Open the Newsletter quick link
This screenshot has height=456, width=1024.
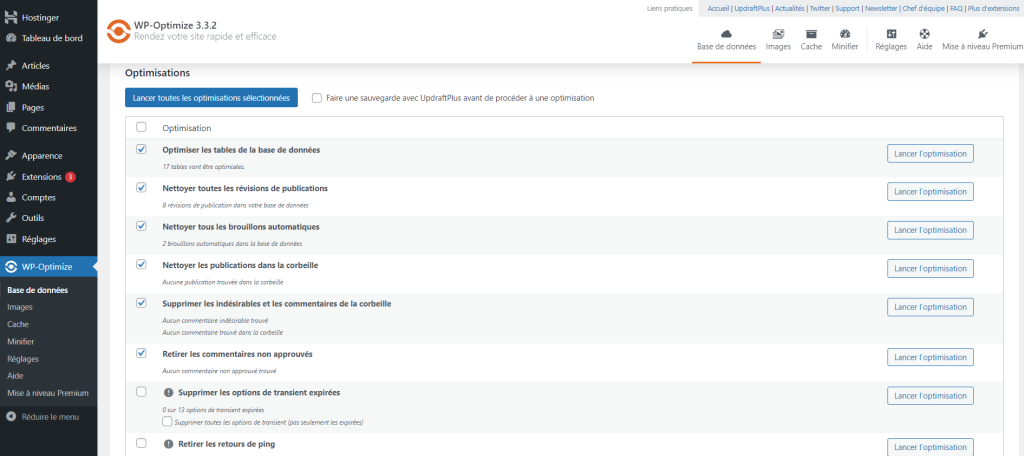point(880,8)
